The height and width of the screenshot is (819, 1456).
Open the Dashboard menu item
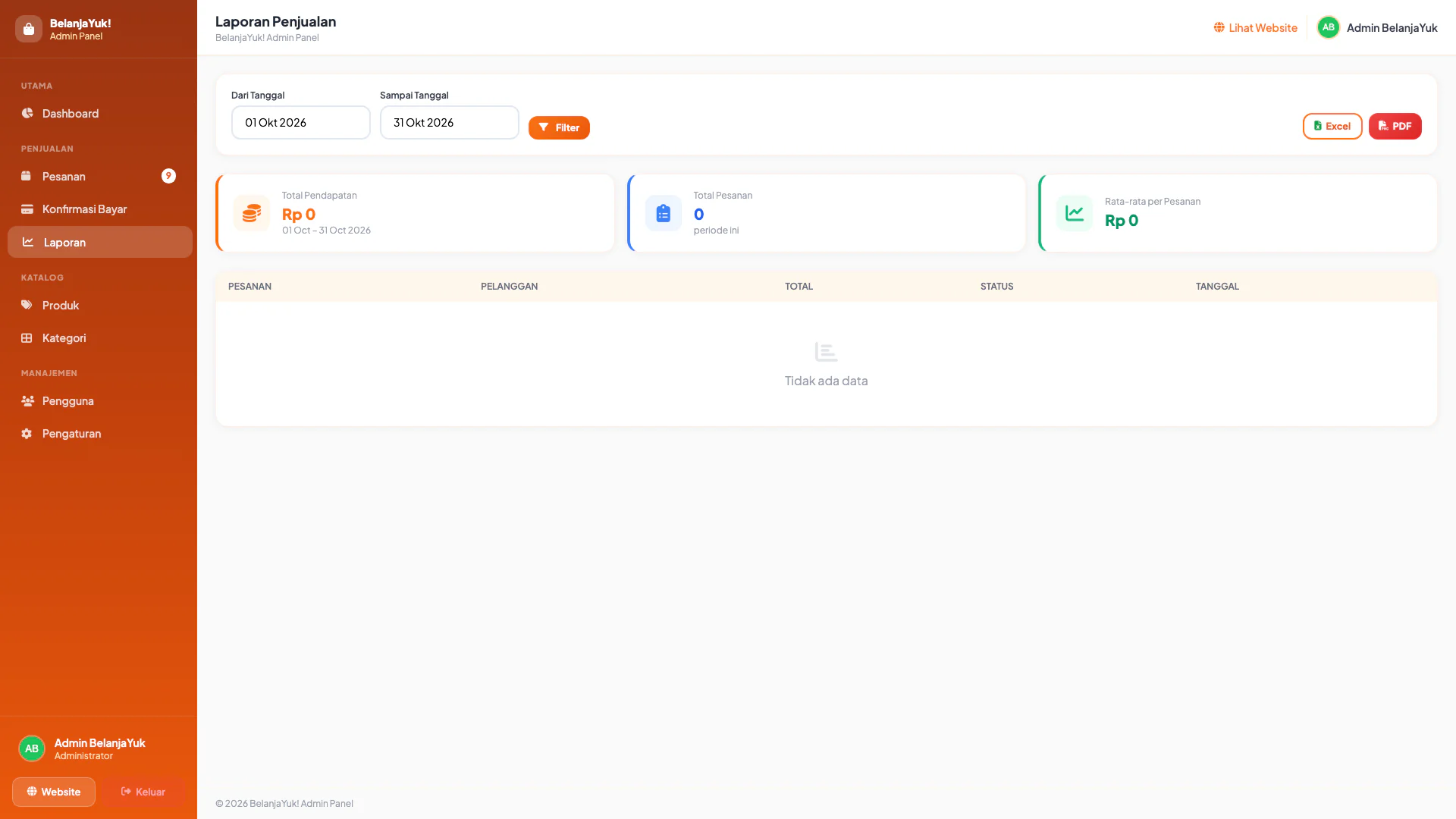(100, 114)
